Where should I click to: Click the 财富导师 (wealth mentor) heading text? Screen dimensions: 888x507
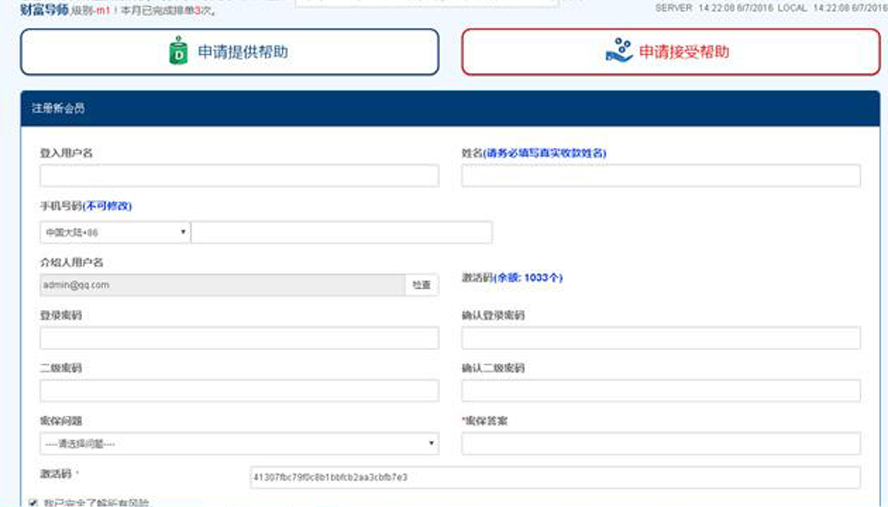(44, 10)
